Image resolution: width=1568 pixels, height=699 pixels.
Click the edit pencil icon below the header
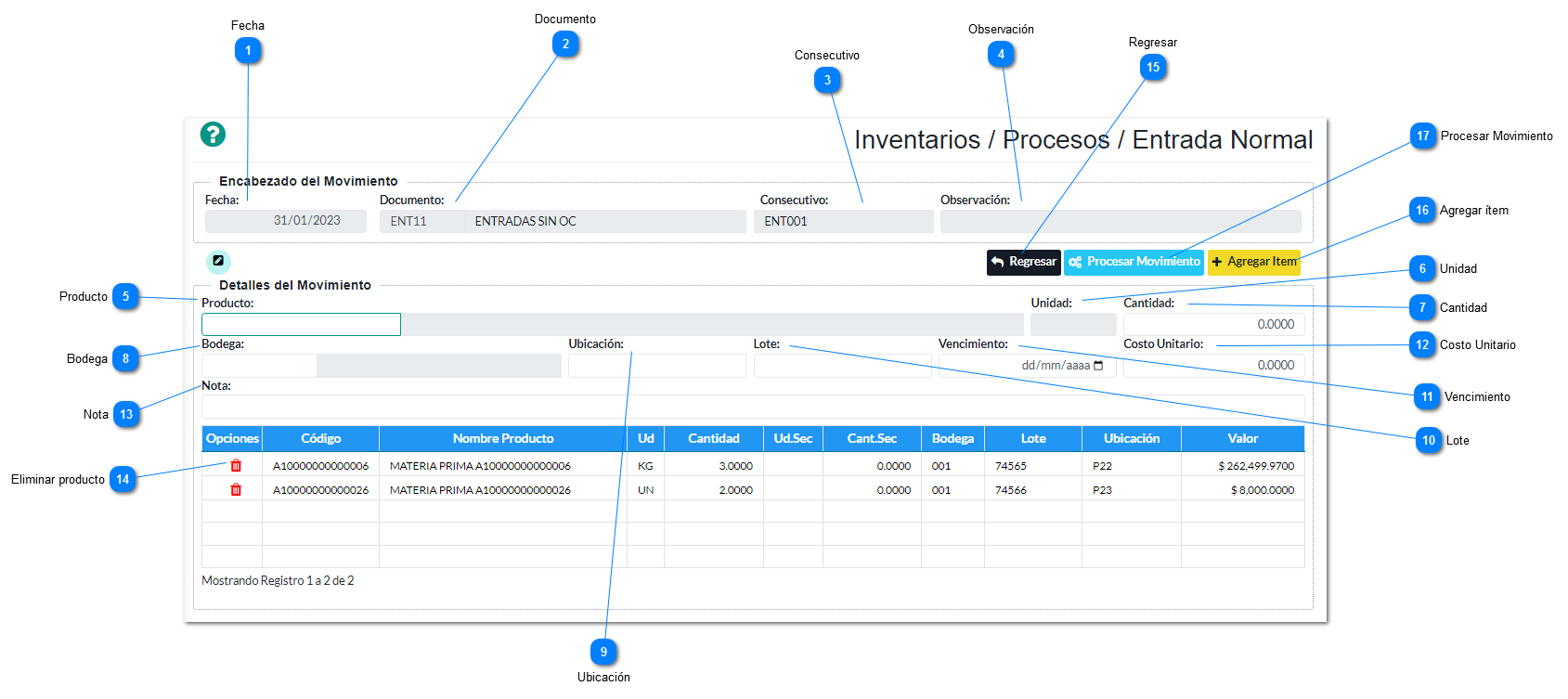tap(218, 261)
